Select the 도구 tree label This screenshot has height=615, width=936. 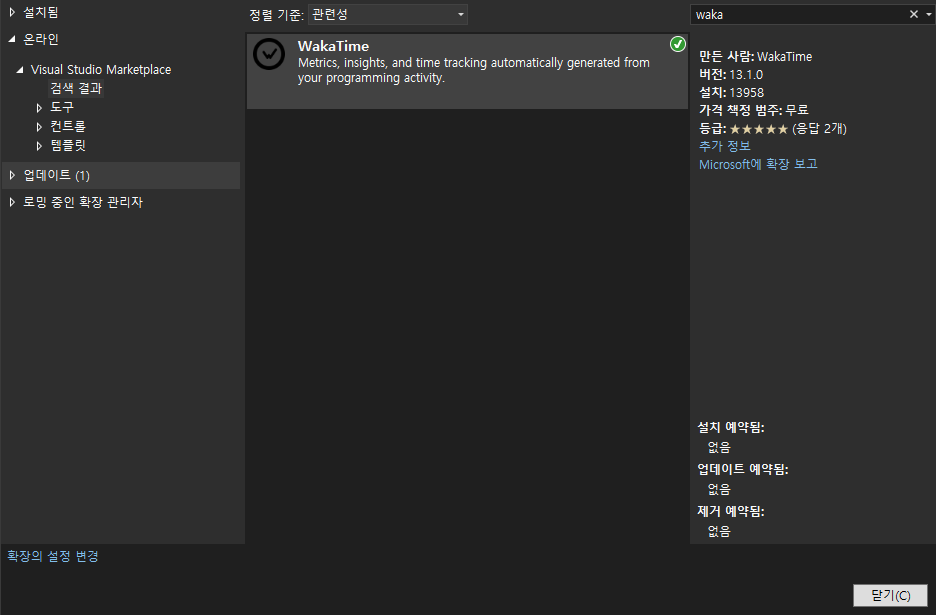click(x=62, y=107)
